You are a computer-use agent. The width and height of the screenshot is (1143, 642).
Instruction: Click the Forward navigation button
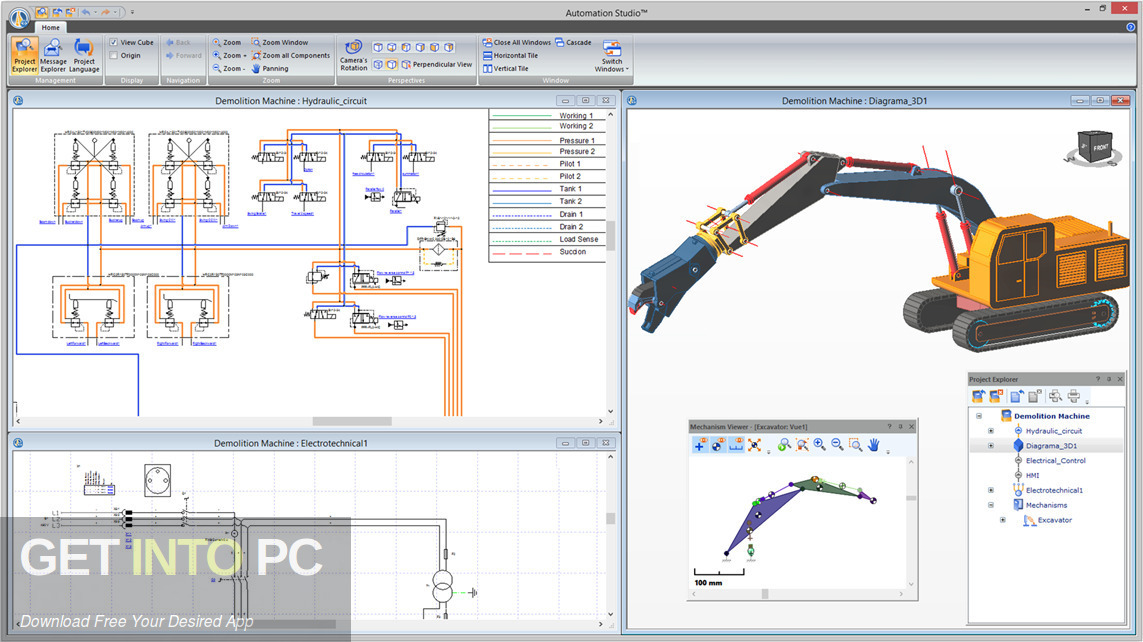coord(183,55)
